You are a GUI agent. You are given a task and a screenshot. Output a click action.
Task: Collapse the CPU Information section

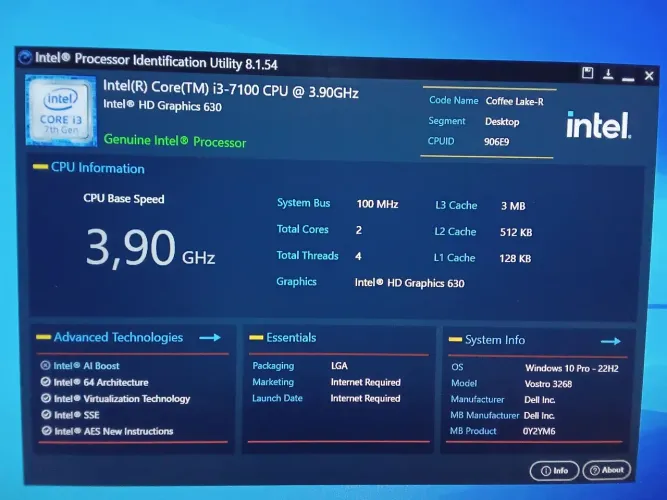coord(40,167)
